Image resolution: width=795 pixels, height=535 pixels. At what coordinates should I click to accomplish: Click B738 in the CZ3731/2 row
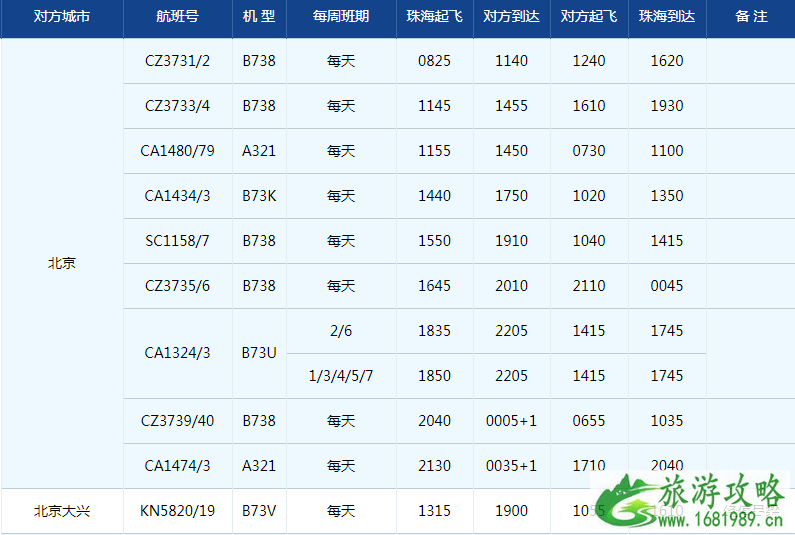point(259,61)
